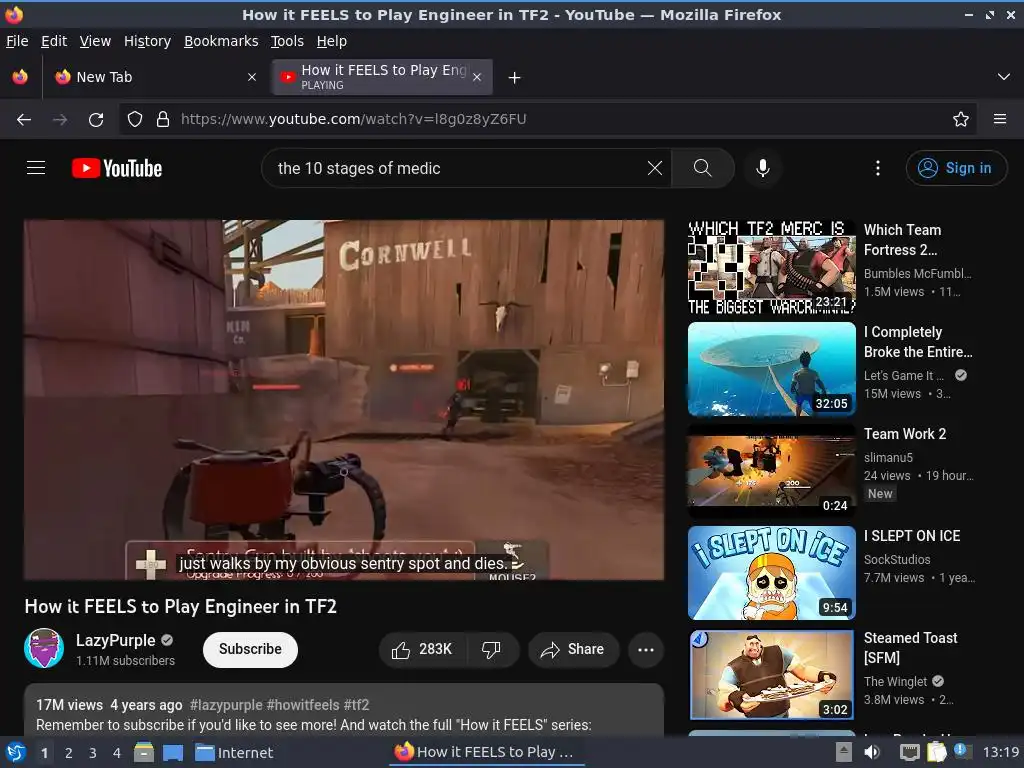
Task: Start voice search with the microphone icon
Action: (762, 168)
